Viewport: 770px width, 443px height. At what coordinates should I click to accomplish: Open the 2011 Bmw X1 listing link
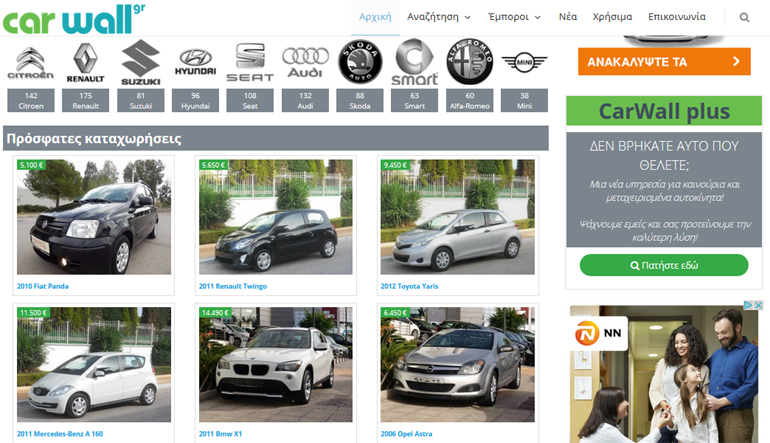click(x=221, y=434)
